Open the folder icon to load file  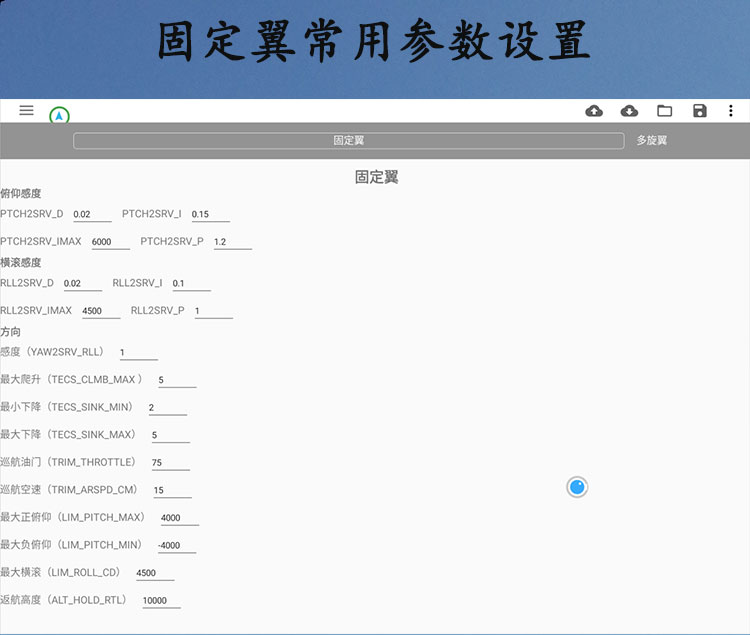664,111
